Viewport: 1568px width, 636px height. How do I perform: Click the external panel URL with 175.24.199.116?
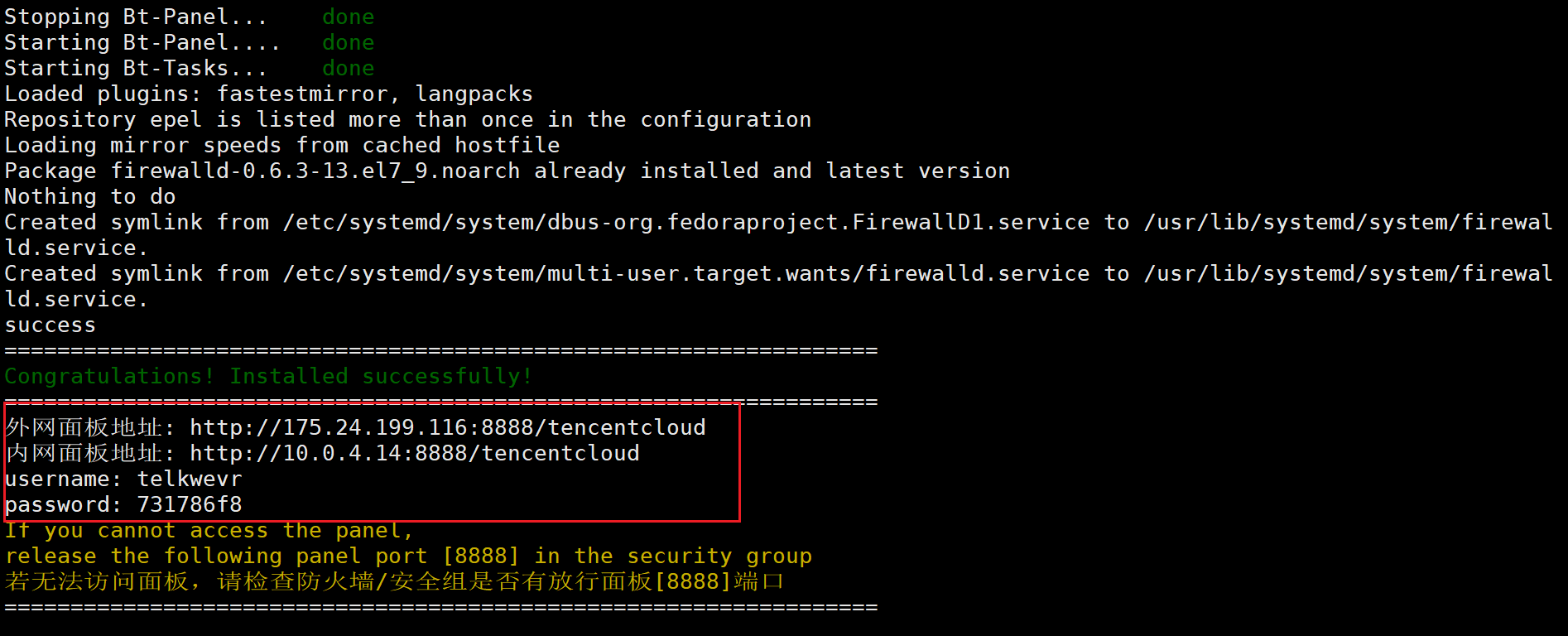tap(448, 427)
